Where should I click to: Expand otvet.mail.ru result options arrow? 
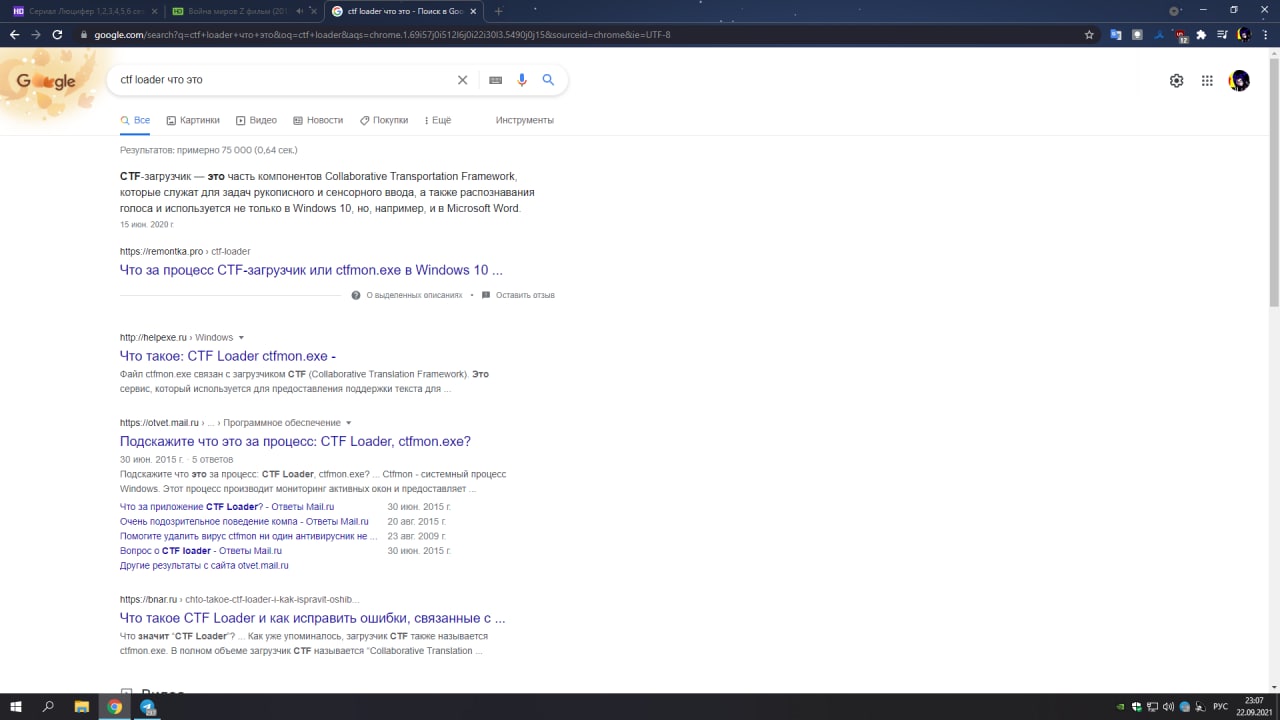pos(348,423)
